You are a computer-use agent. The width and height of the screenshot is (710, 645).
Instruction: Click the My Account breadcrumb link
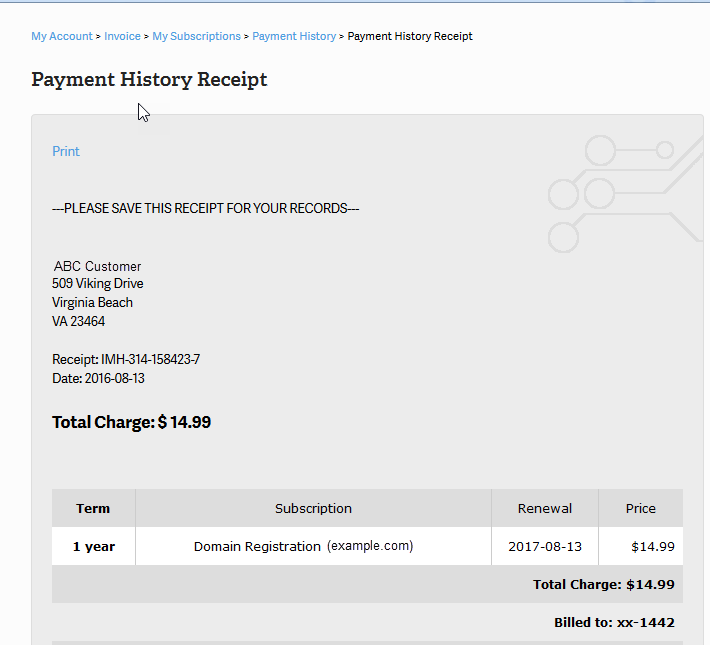[x=61, y=36]
